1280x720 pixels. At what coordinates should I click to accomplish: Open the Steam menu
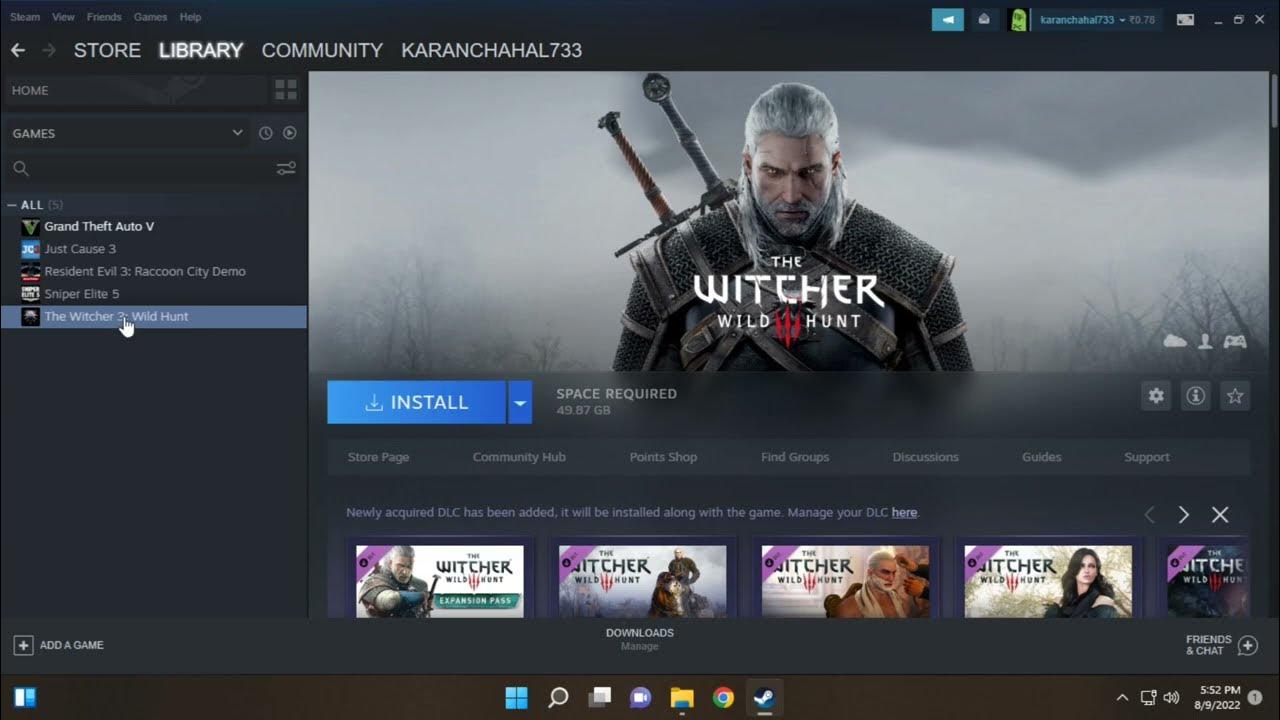click(x=25, y=17)
